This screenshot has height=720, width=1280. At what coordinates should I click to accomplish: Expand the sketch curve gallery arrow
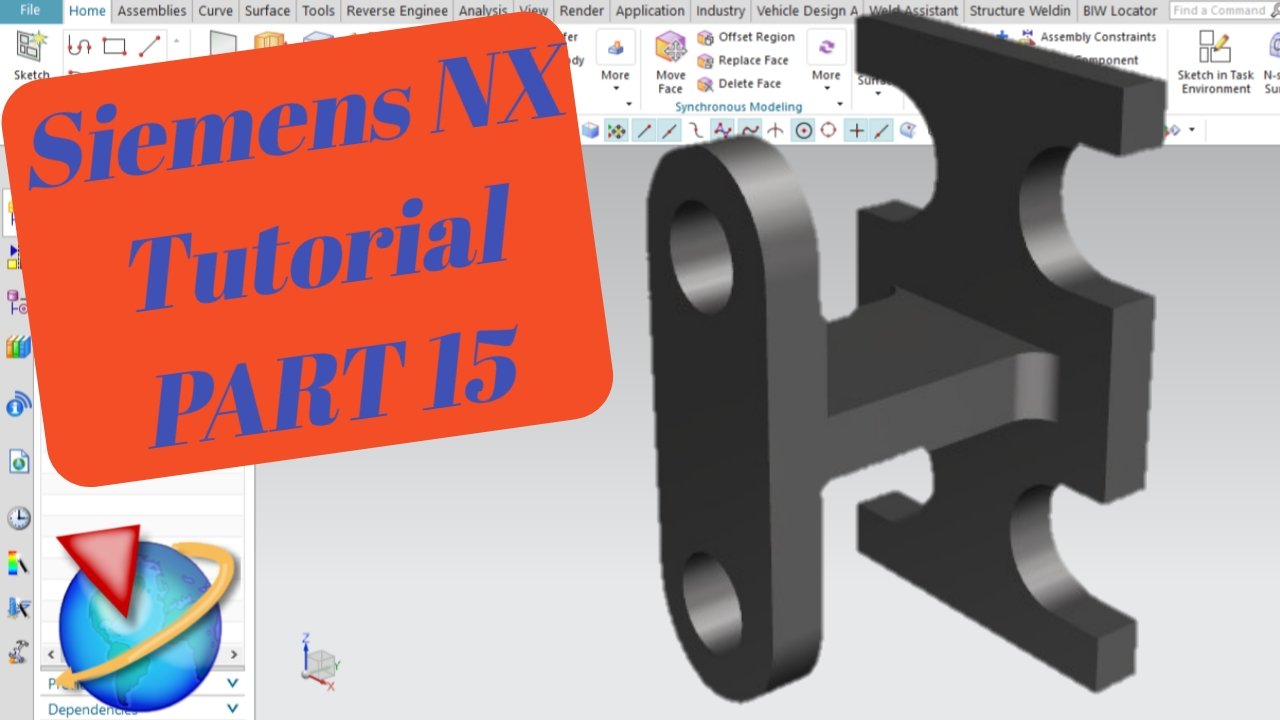[177, 42]
